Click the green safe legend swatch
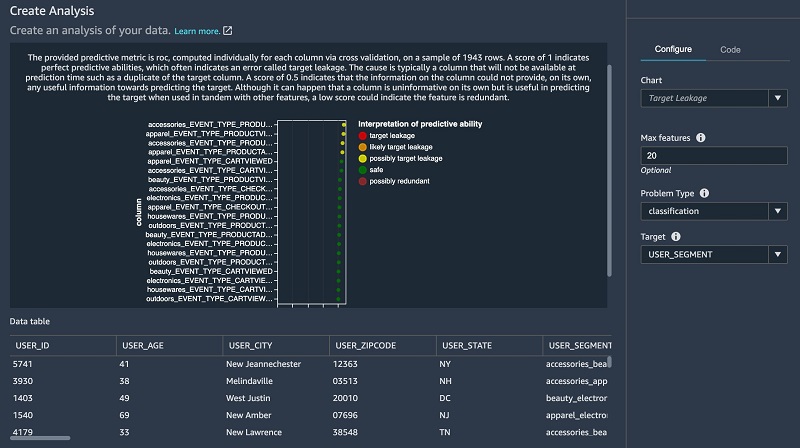 [363, 170]
